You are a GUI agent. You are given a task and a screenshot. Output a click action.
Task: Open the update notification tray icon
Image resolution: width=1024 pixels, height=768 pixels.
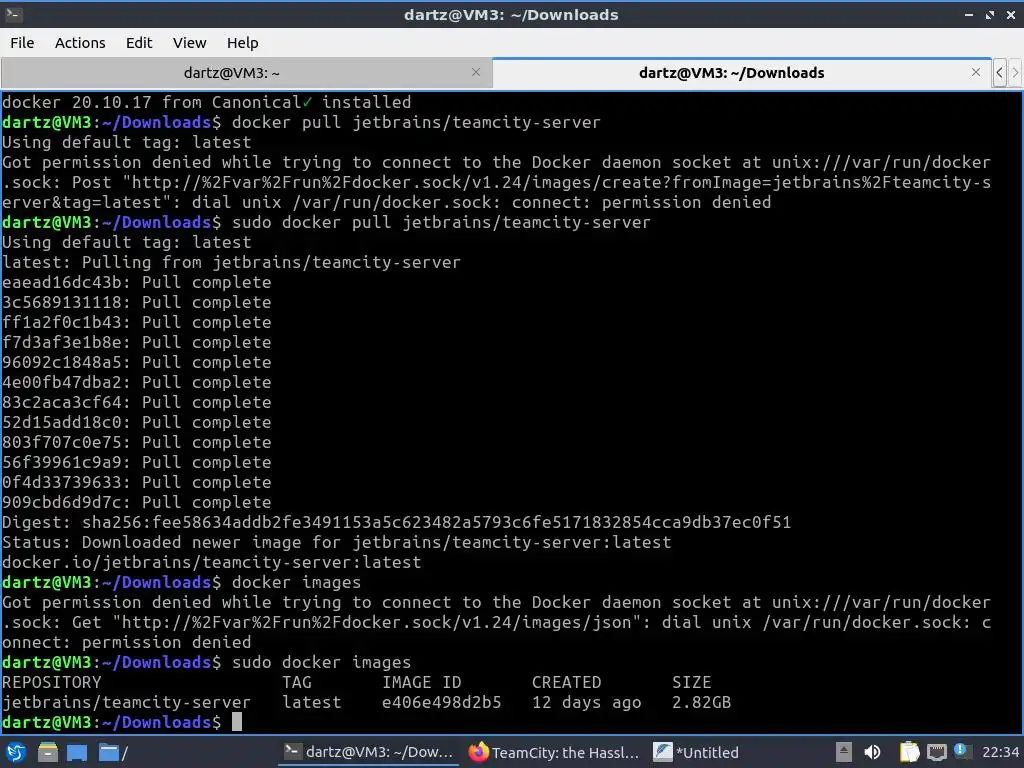pyautogui.click(x=961, y=750)
